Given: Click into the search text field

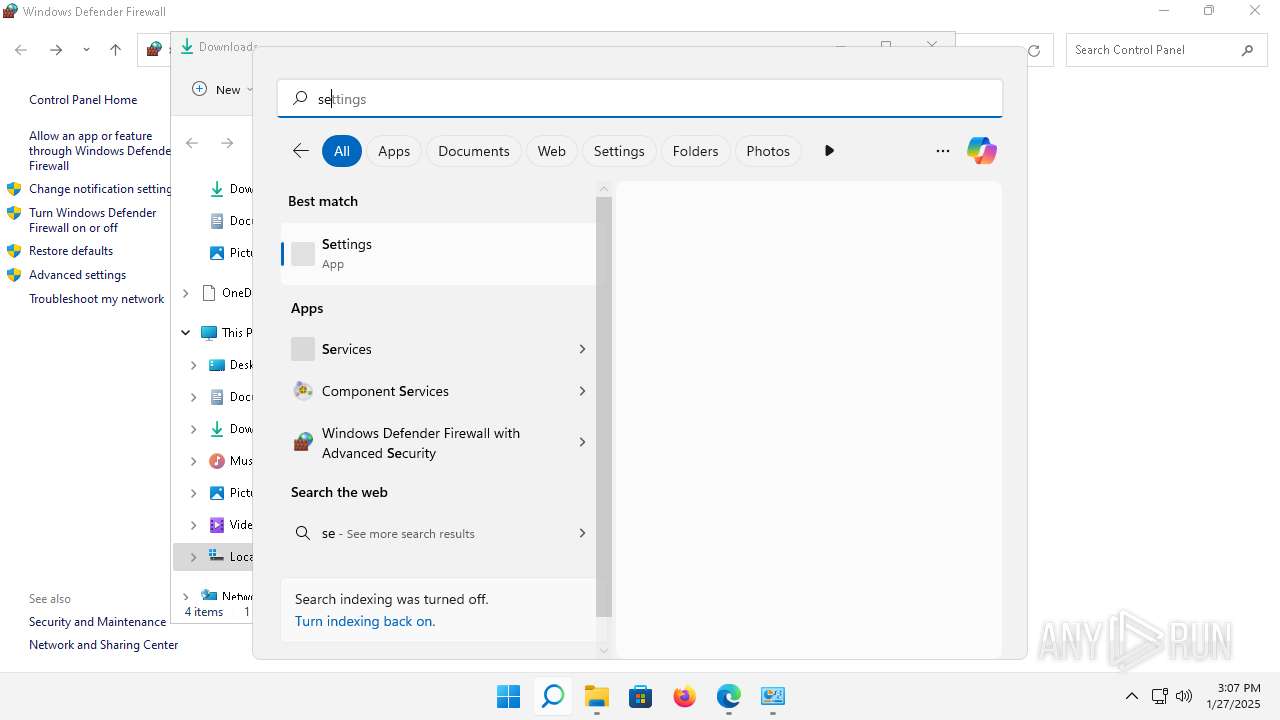Looking at the screenshot, I should click(640, 99).
